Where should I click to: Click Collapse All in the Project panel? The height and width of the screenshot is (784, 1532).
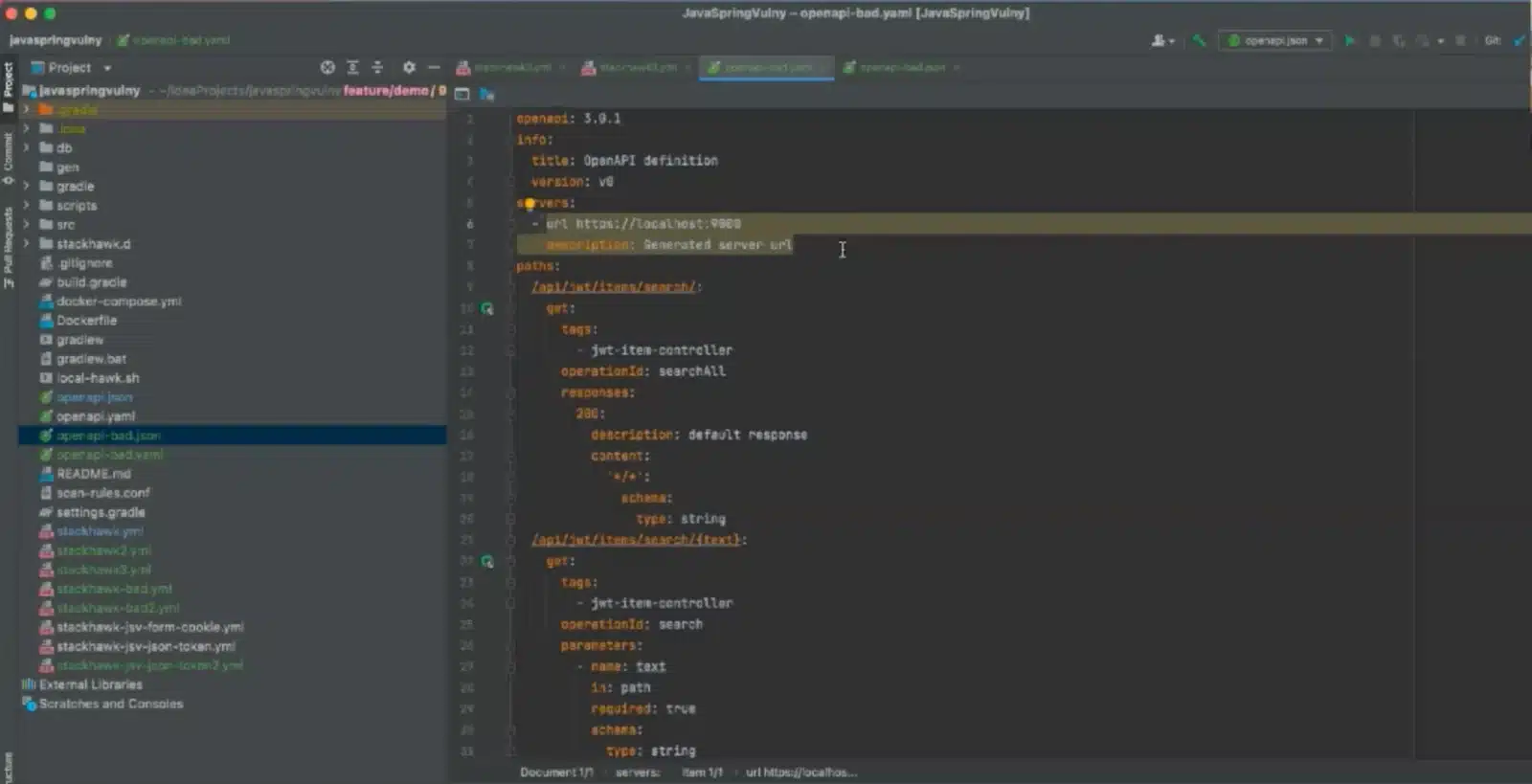[377, 68]
